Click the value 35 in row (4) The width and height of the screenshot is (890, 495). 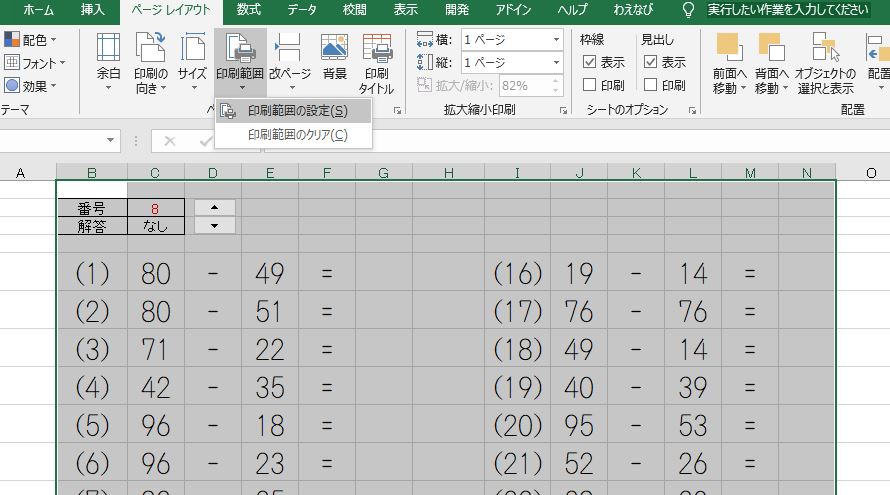(x=270, y=387)
